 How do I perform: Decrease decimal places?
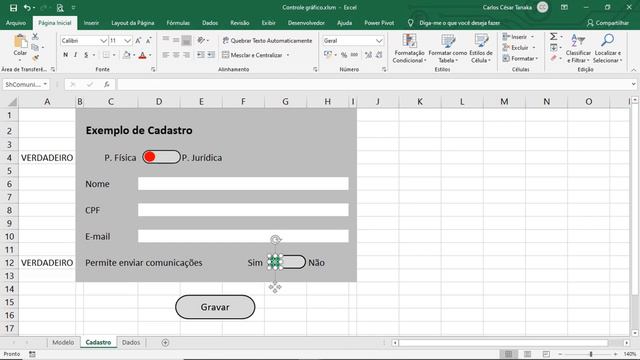(379, 55)
